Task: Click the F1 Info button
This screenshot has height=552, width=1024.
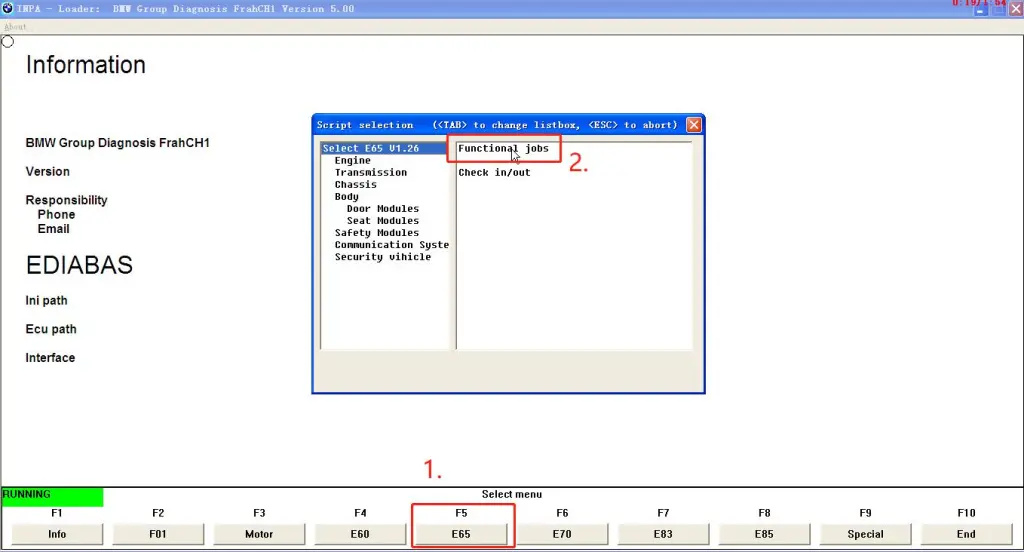Action: 57,534
